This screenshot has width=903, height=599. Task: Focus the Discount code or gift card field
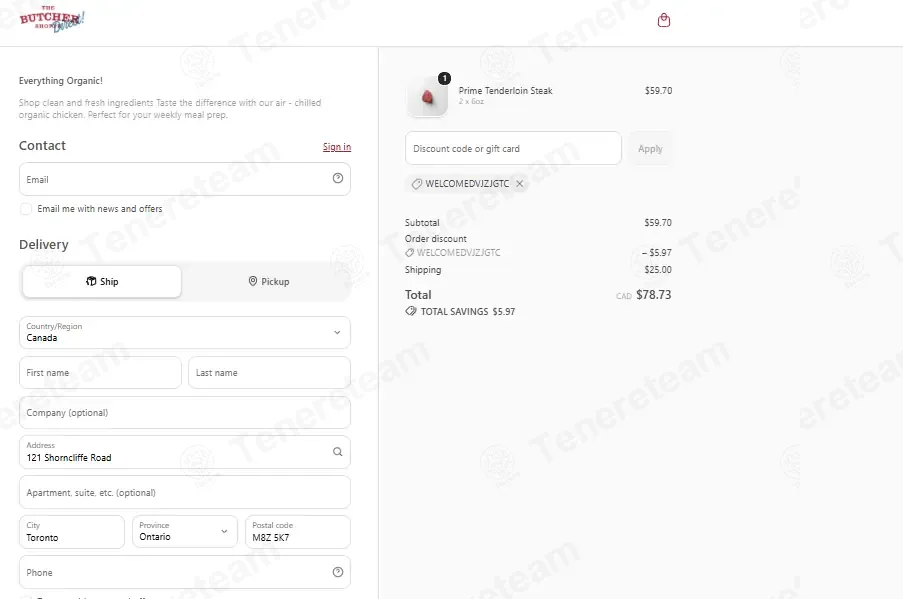pos(513,149)
